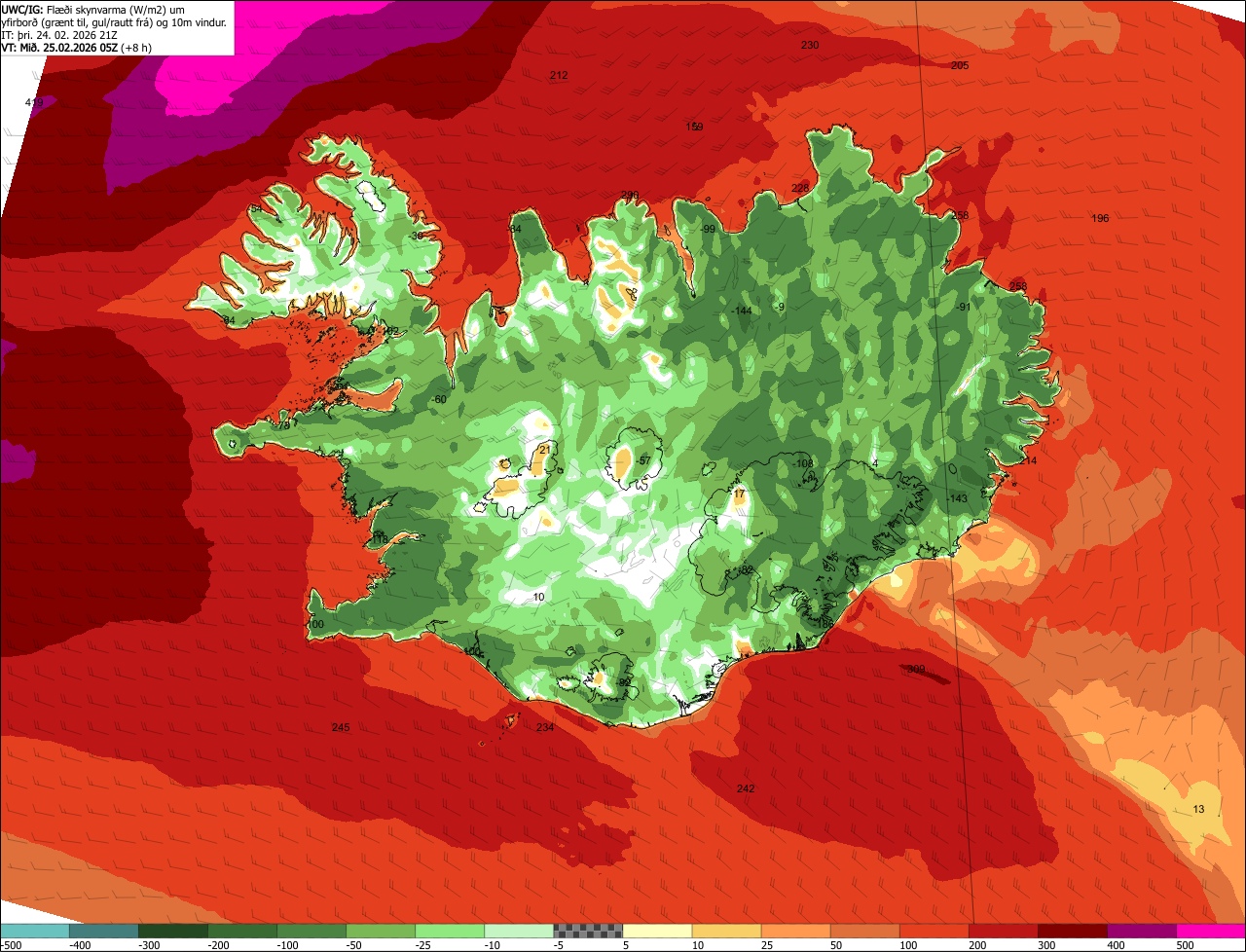Click the yellow-orange 10 to 25 legend swatch
This screenshot has width=1246, height=952.
(726, 930)
